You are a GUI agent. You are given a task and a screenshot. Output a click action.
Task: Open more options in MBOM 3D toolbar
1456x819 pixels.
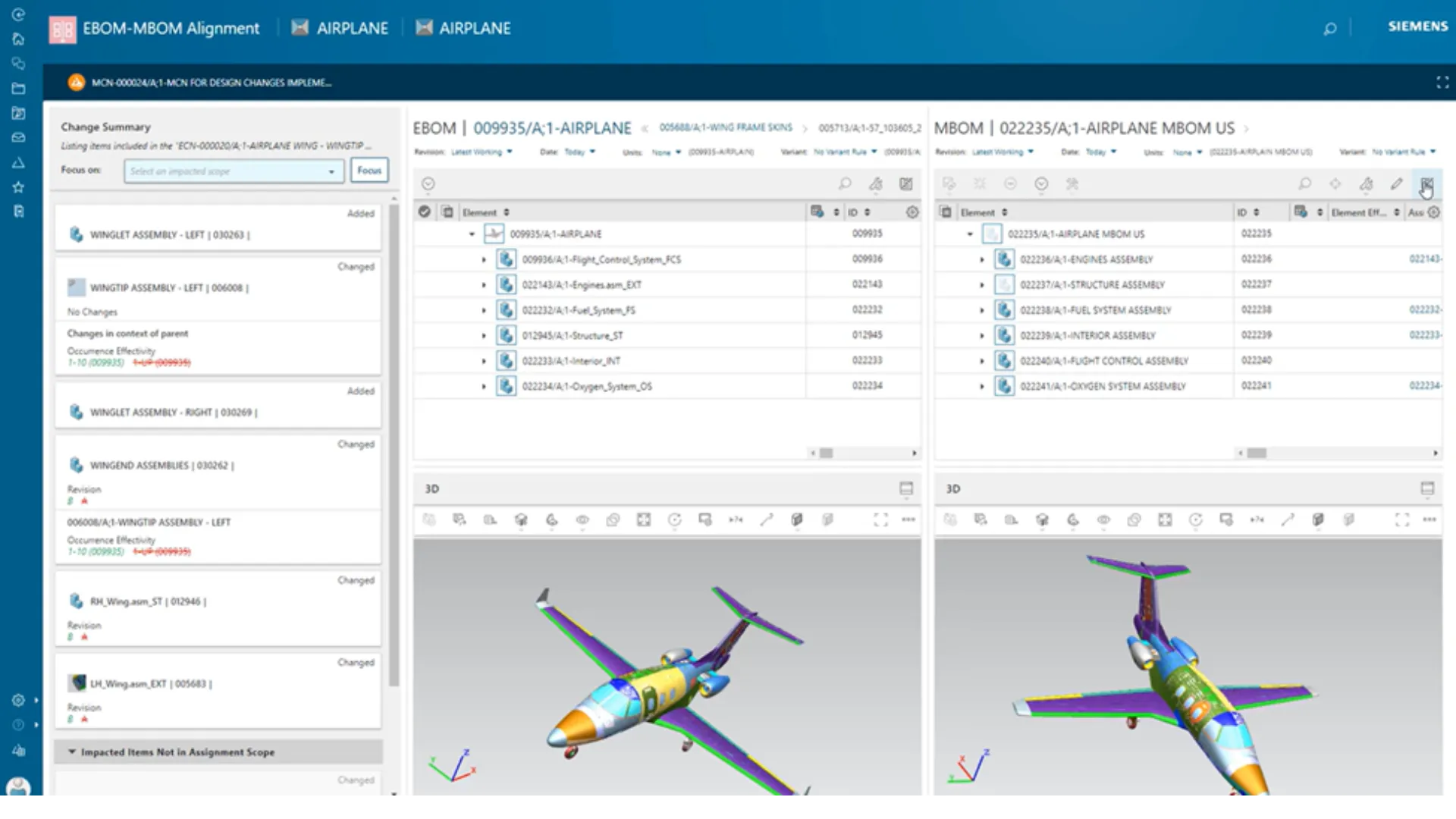pyautogui.click(x=1429, y=519)
